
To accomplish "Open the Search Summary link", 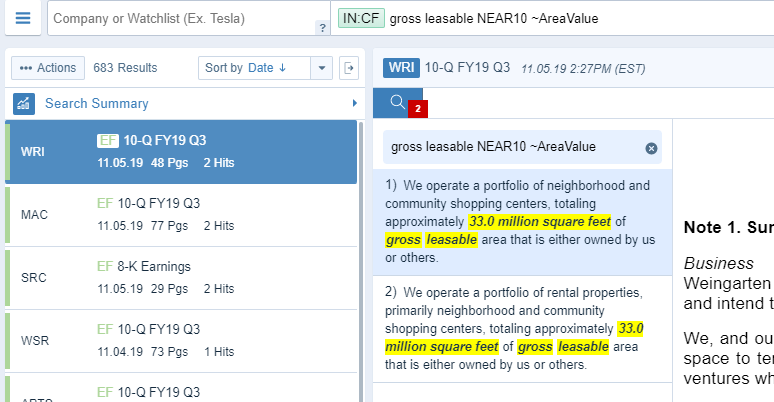I will pyautogui.click(x=97, y=103).
